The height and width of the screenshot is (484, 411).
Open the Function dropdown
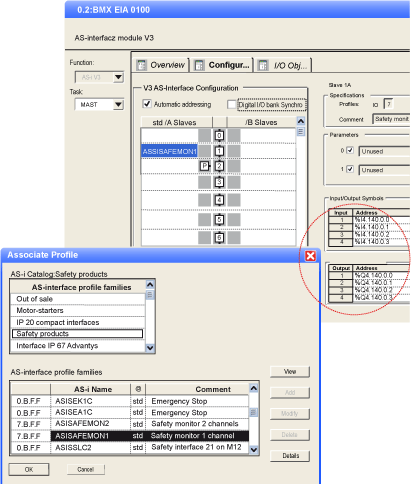118,77
